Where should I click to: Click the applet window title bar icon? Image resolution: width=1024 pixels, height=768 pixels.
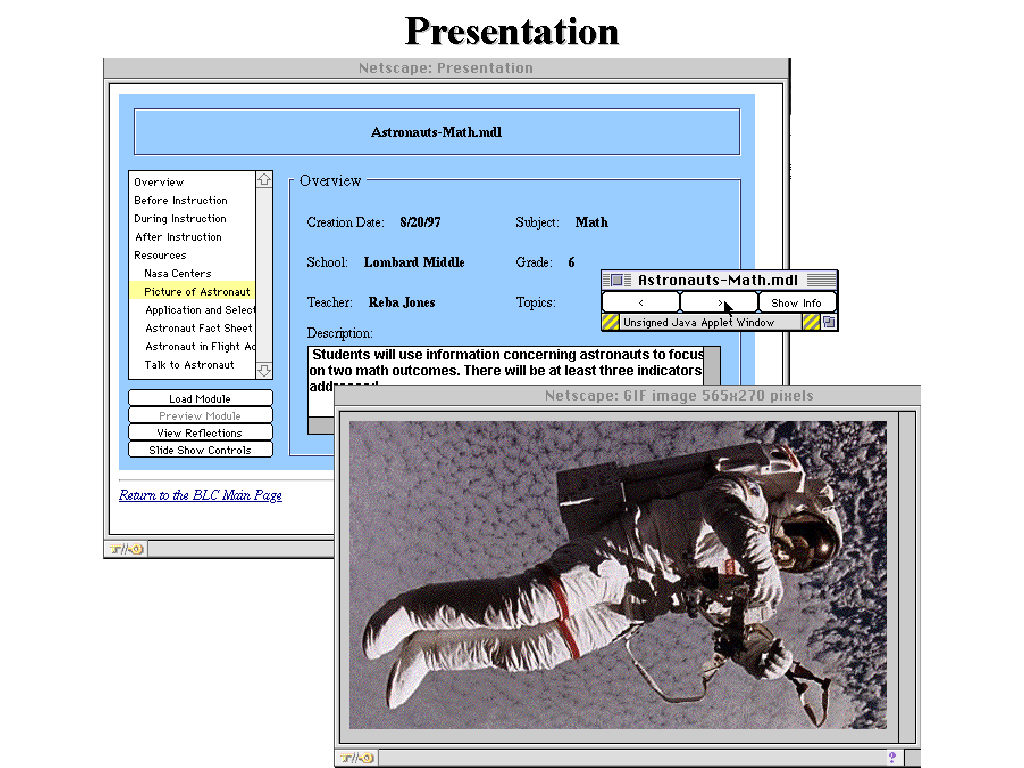tap(616, 280)
